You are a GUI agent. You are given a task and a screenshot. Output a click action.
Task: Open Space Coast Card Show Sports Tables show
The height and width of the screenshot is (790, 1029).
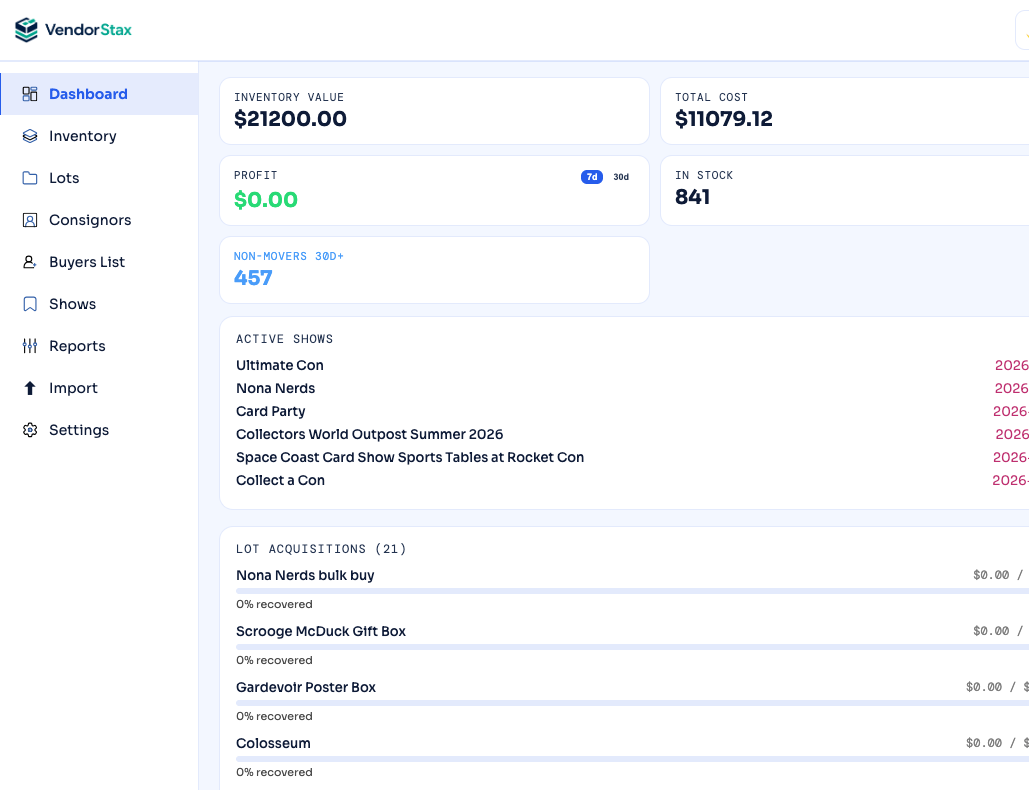click(x=410, y=457)
